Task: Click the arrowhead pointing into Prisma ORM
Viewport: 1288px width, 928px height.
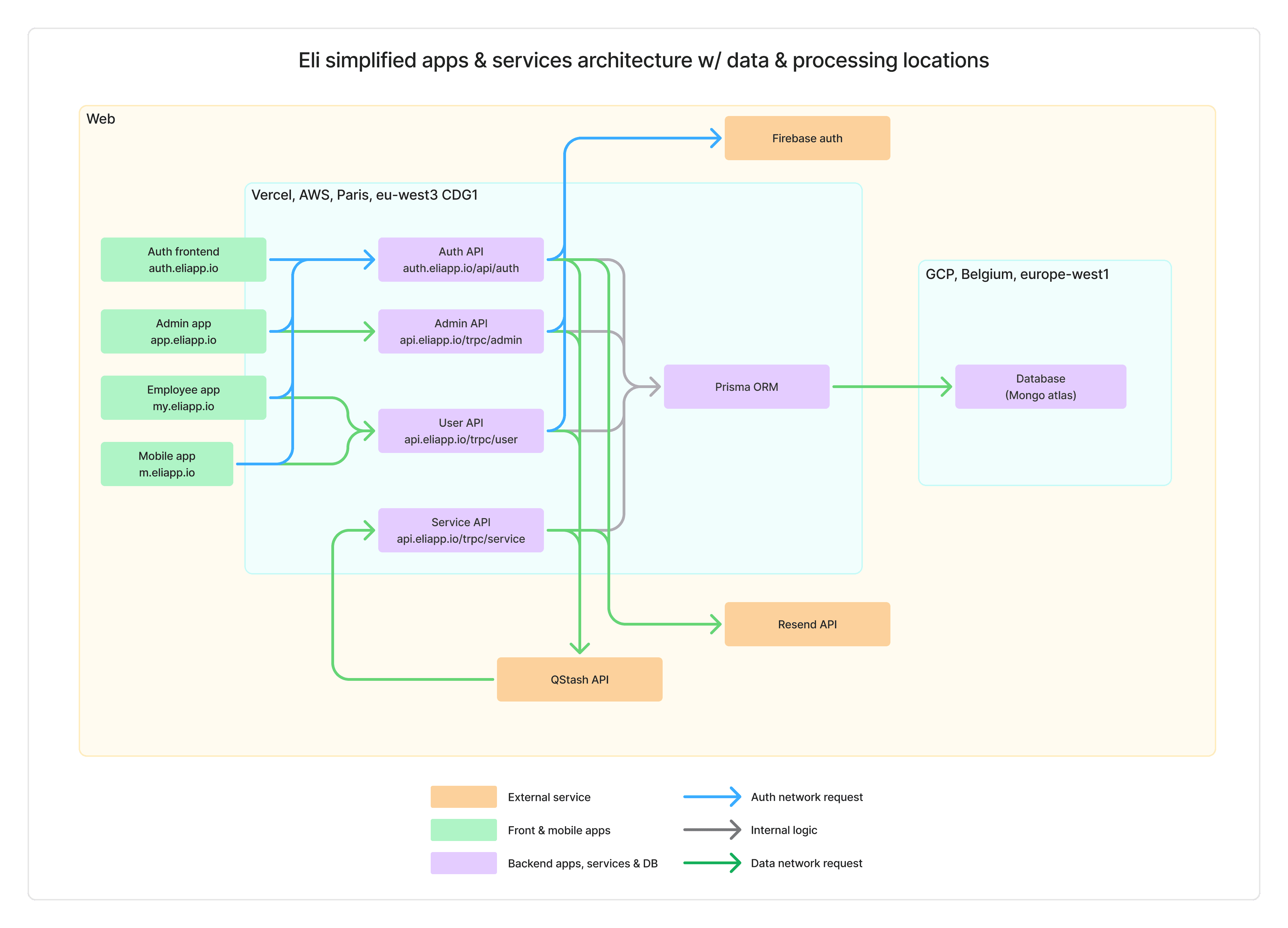Action: 655,387
